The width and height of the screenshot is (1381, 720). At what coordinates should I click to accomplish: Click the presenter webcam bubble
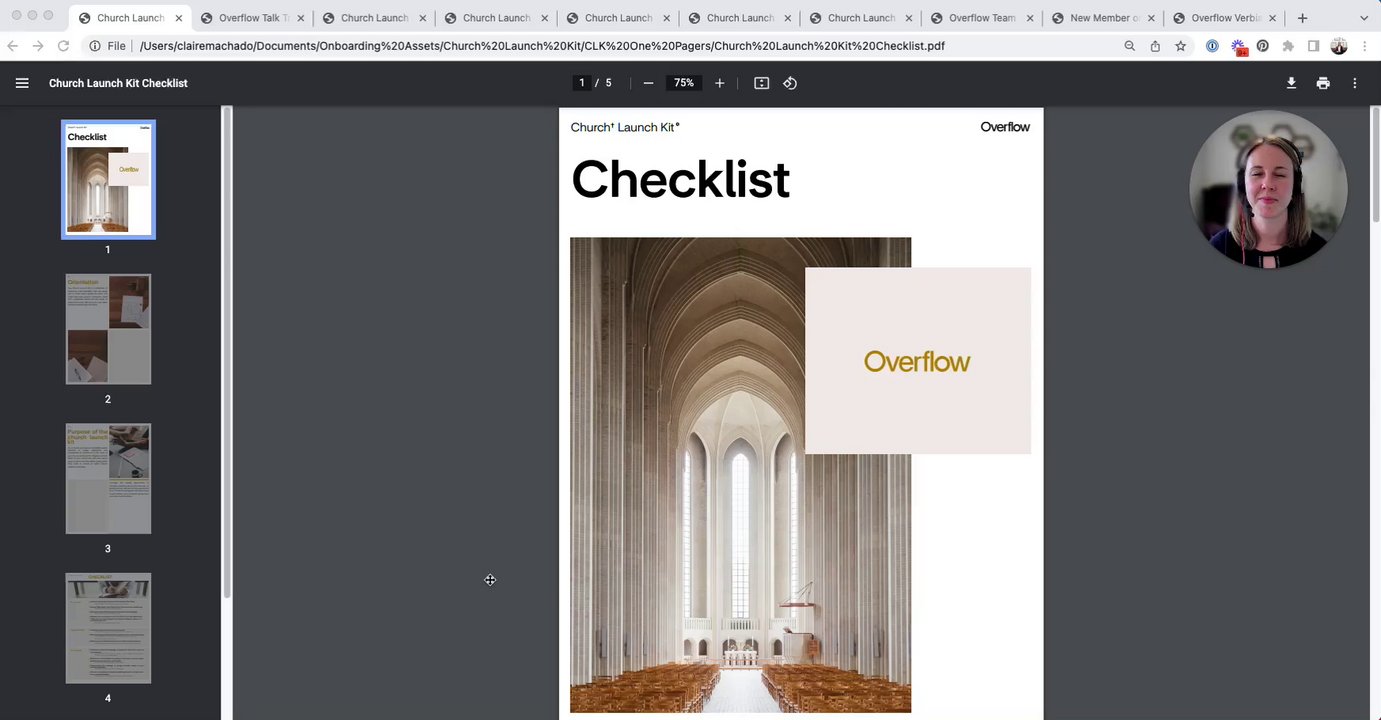coord(1268,190)
